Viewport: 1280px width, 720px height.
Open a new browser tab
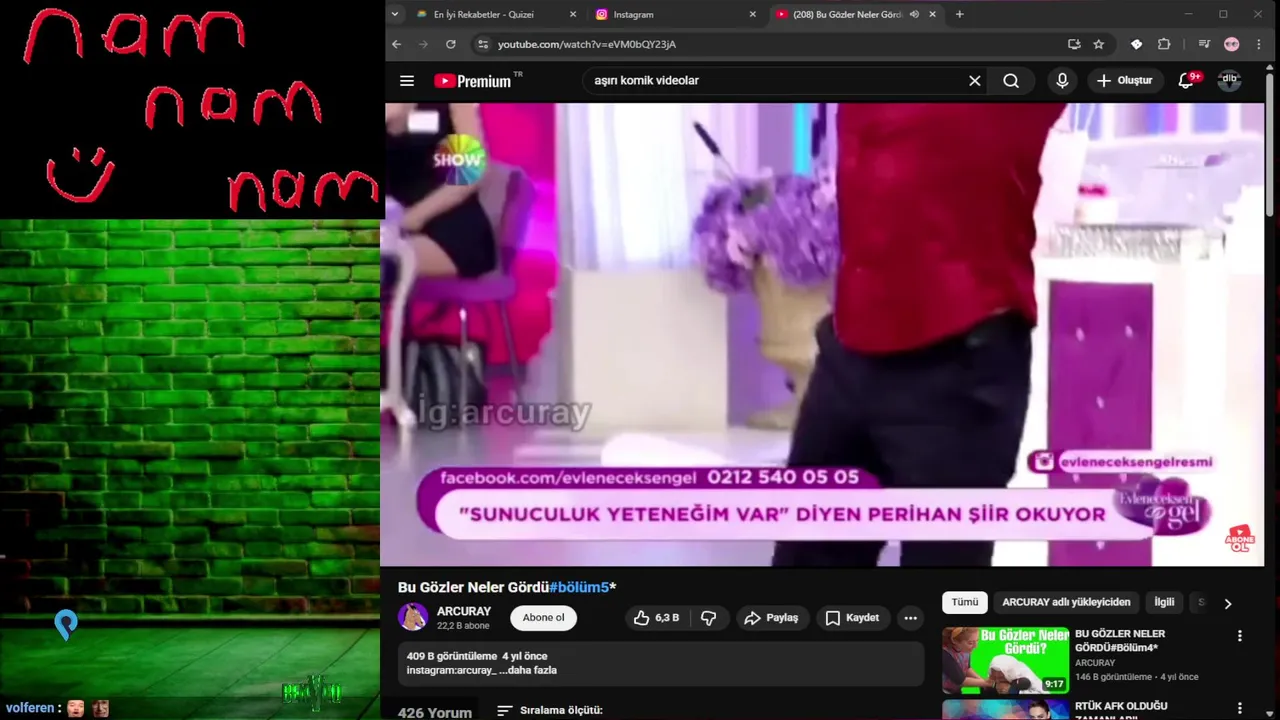point(960,14)
